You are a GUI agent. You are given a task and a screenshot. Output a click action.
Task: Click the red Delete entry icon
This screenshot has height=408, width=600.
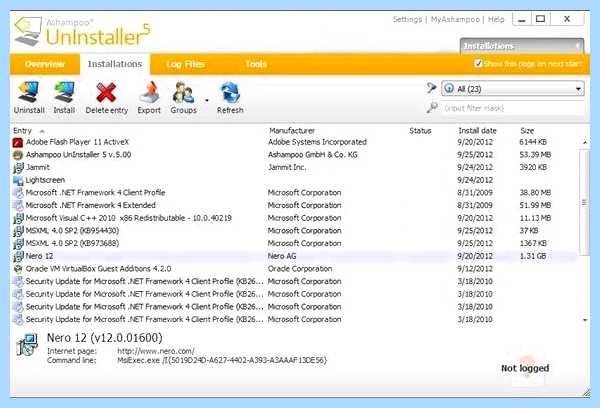(x=106, y=92)
